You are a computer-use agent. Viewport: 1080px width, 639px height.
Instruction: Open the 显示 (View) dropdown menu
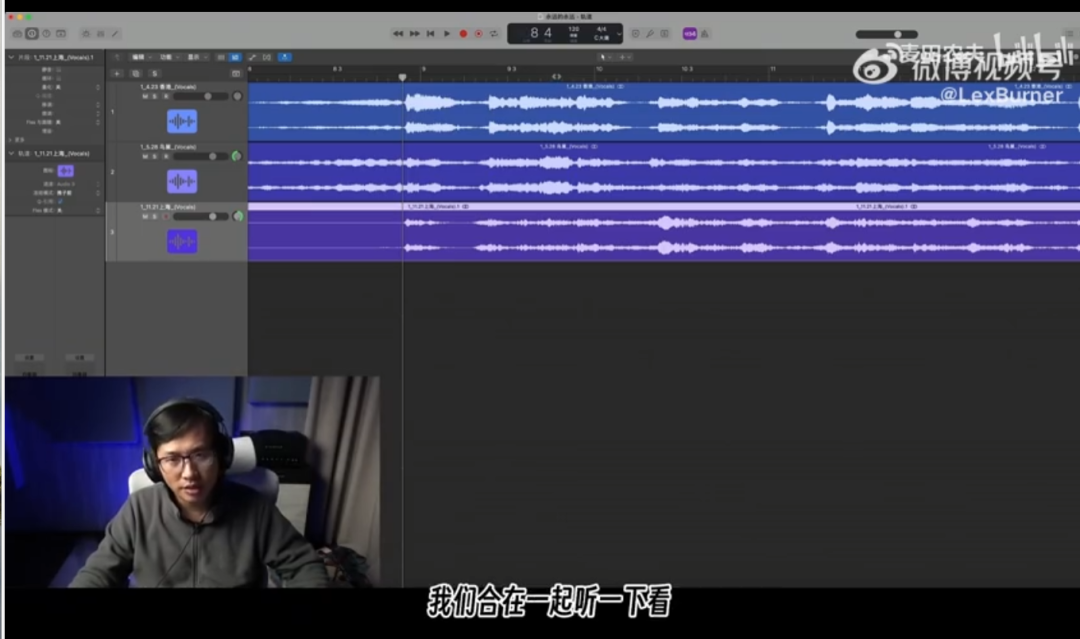(196, 57)
